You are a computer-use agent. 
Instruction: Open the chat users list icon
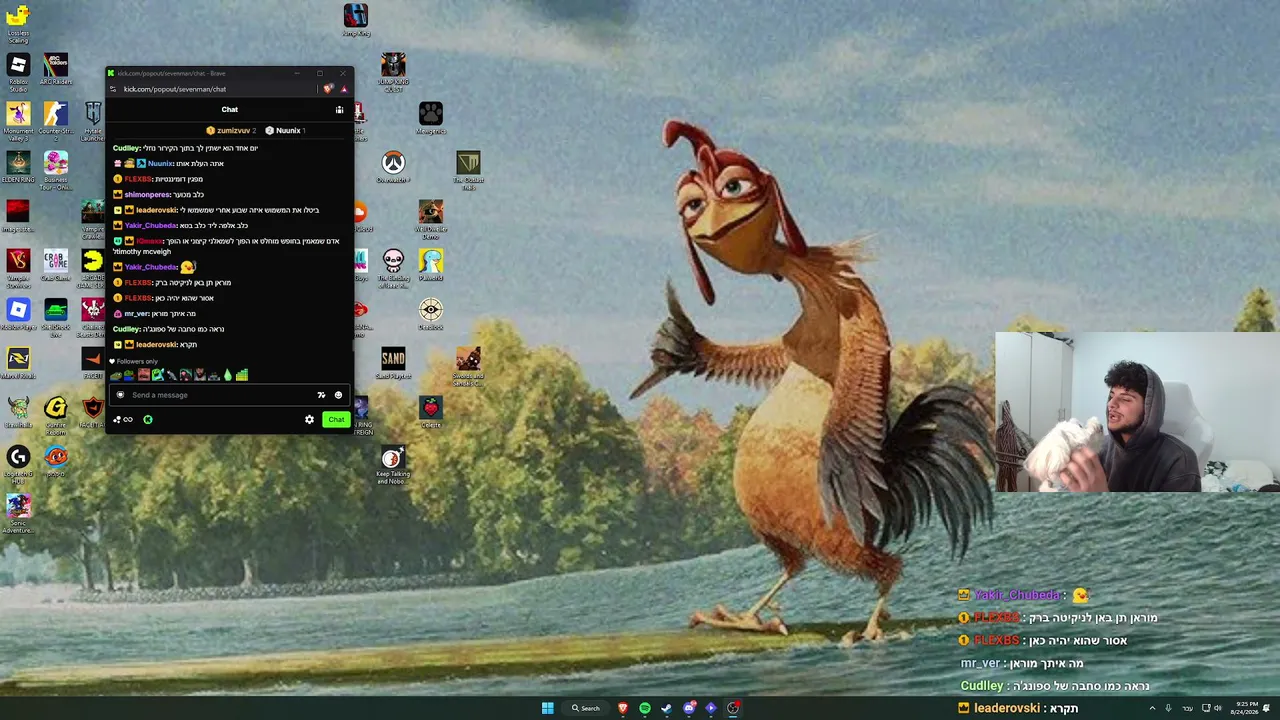pyautogui.click(x=339, y=110)
